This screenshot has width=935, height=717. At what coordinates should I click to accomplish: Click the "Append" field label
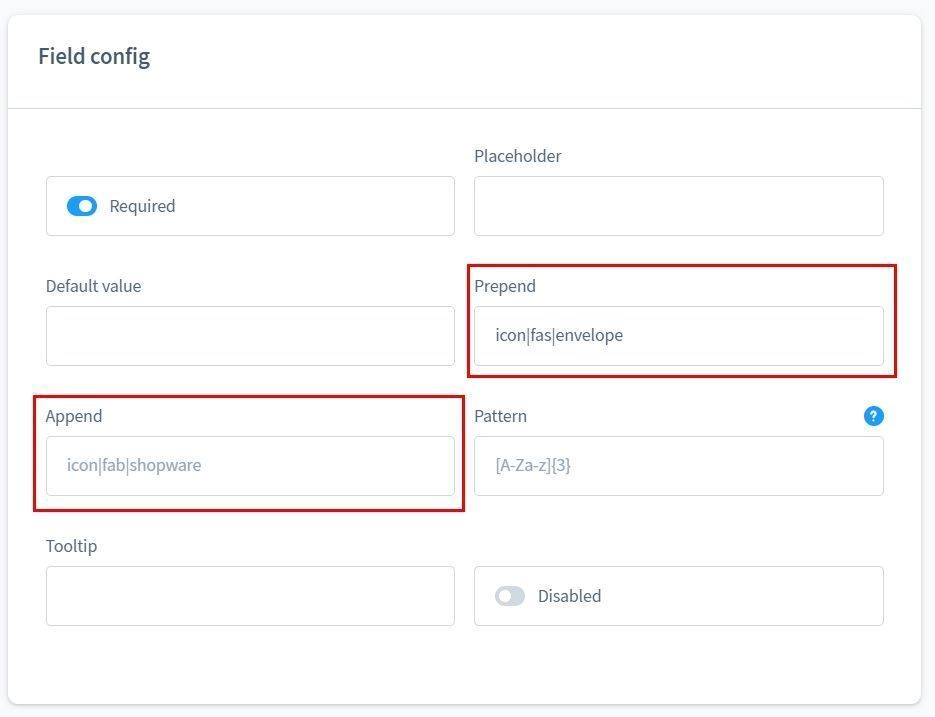[74, 416]
